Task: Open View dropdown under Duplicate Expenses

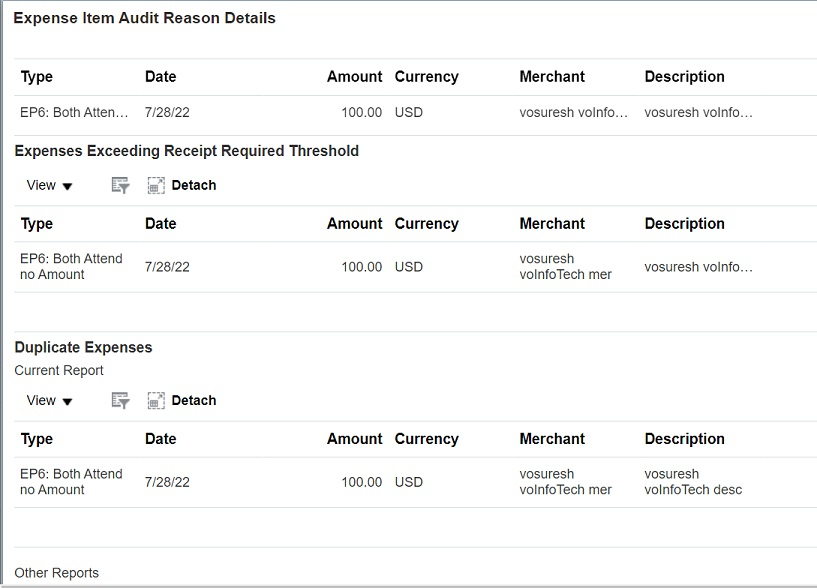Action: pos(49,400)
